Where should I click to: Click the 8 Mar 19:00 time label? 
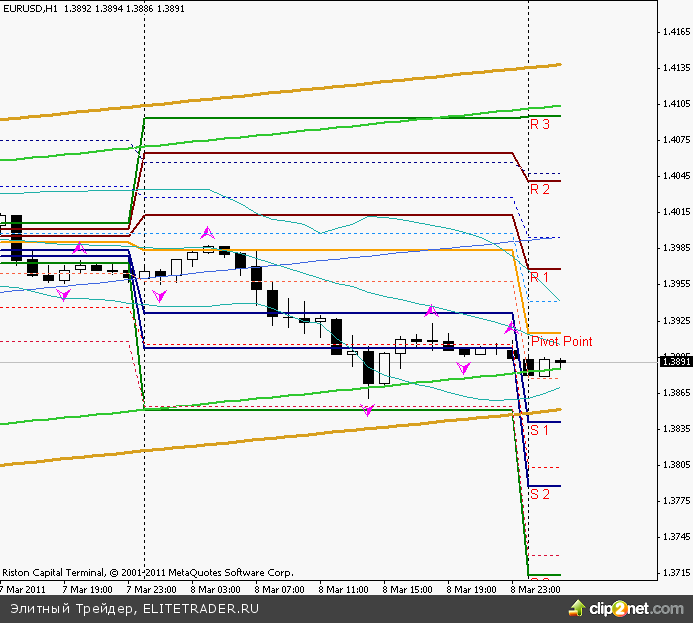(469, 589)
